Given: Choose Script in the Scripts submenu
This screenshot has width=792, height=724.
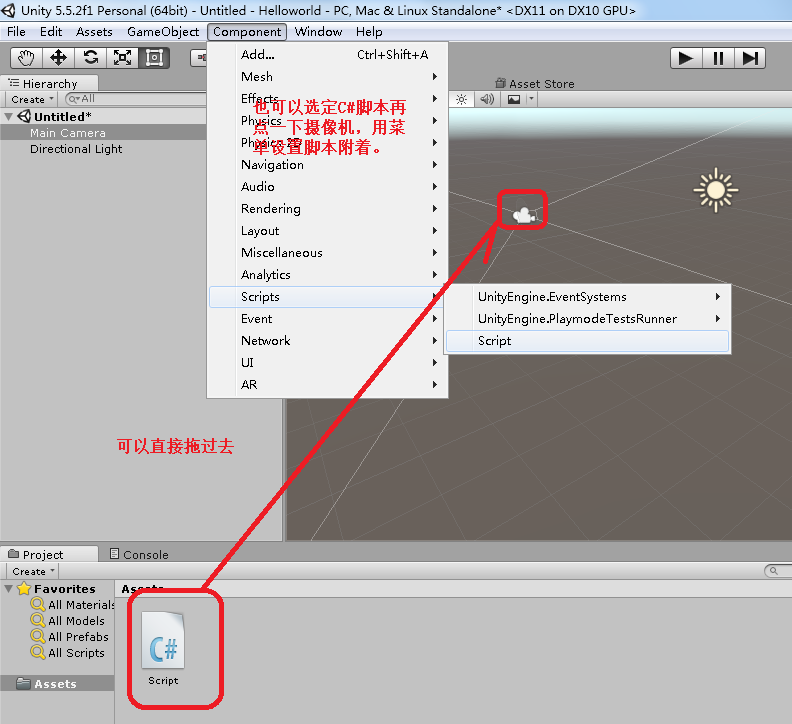Looking at the screenshot, I should [x=587, y=341].
